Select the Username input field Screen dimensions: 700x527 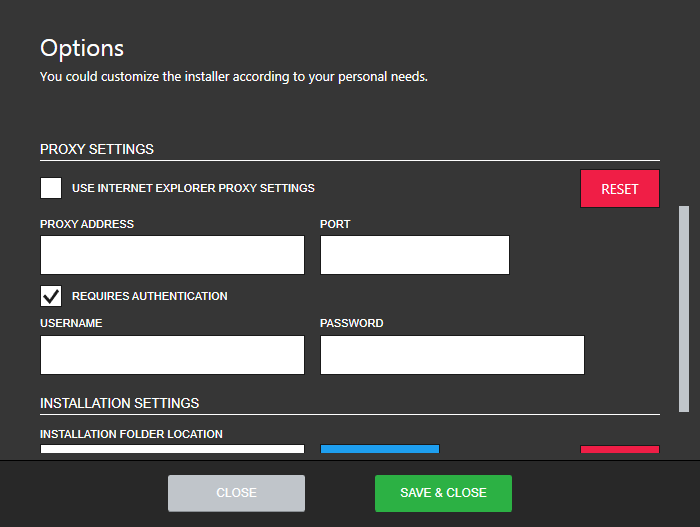coord(172,355)
